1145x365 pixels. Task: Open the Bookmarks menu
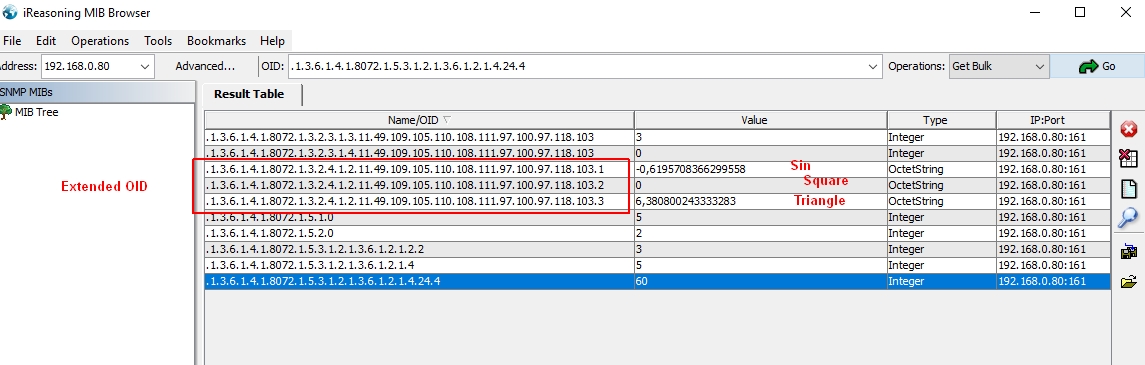[216, 41]
